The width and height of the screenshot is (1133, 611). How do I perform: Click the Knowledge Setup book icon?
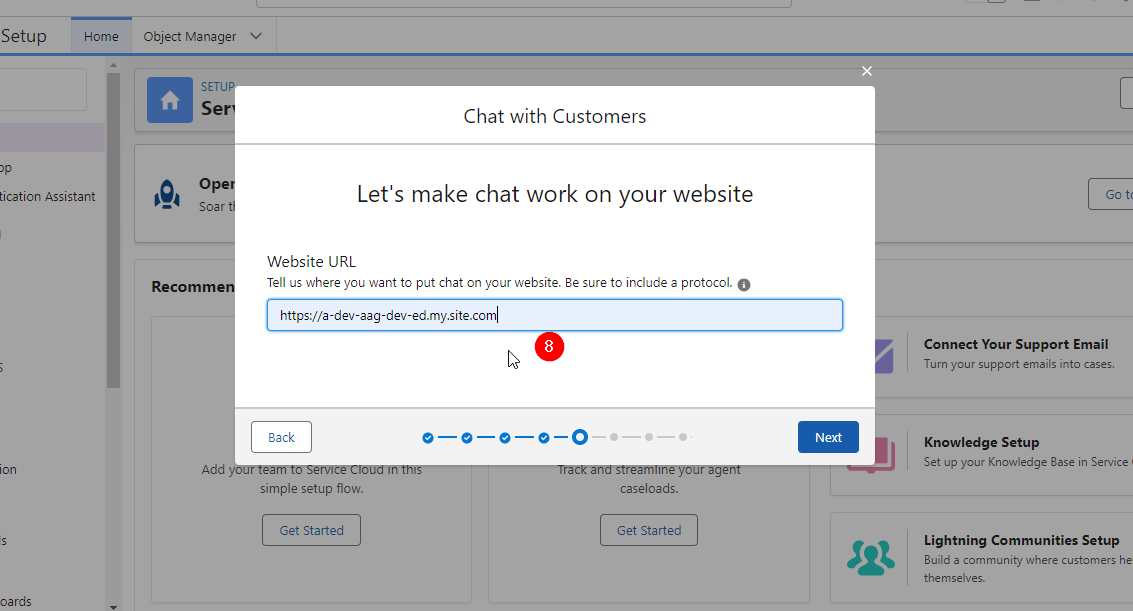coord(871,452)
